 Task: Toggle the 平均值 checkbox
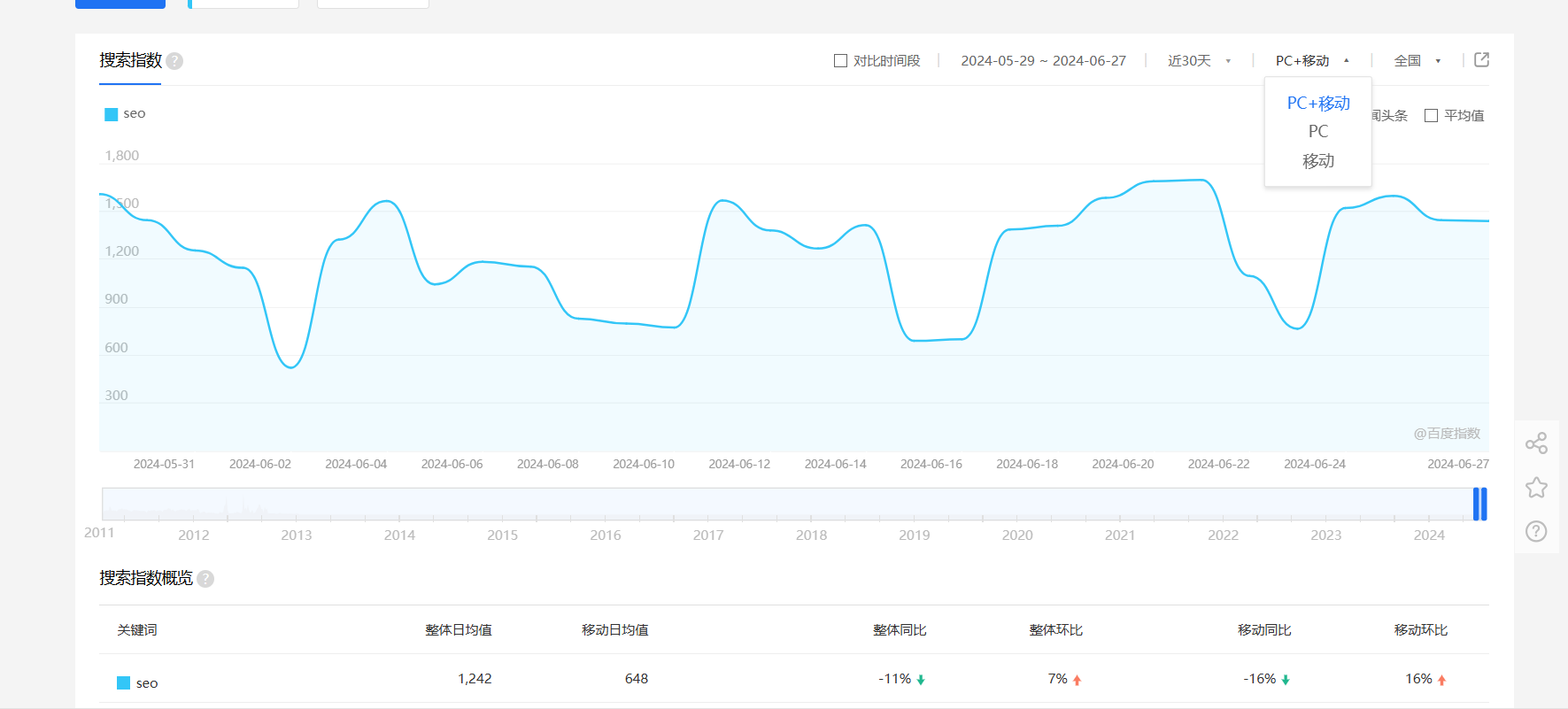pos(1431,116)
